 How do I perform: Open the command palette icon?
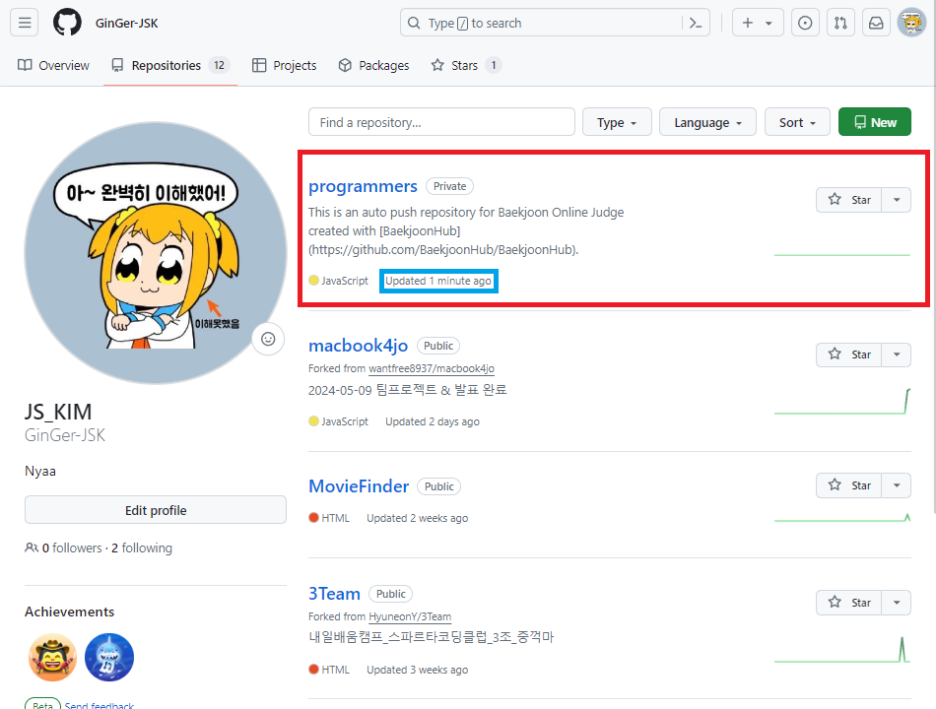pos(695,23)
